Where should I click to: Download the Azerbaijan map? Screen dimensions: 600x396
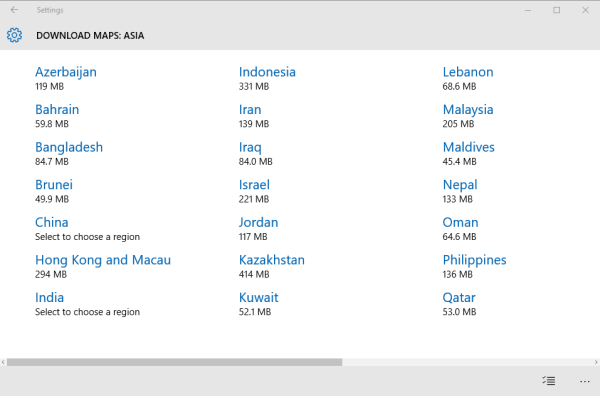[x=65, y=78]
